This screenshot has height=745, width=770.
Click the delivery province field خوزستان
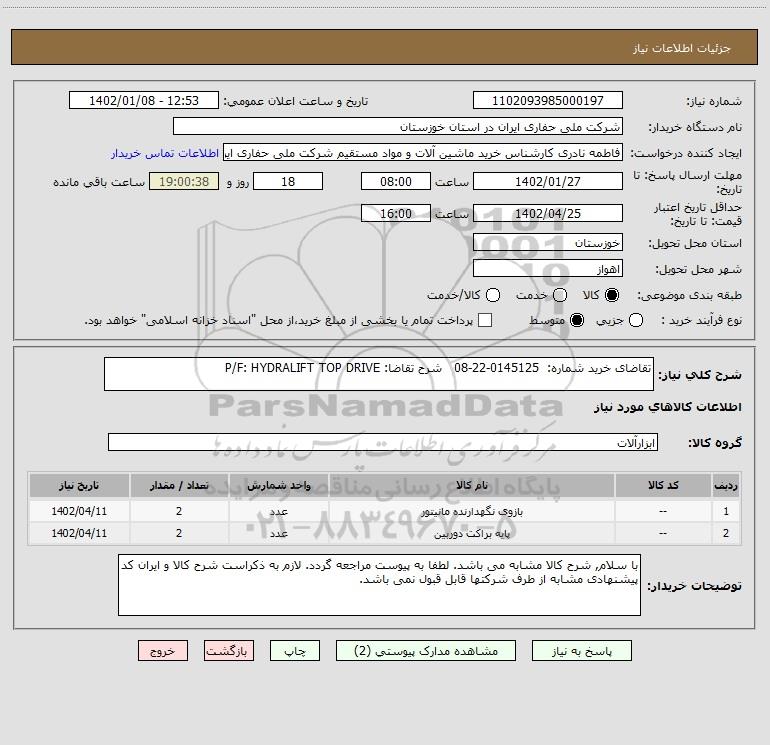tap(548, 243)
